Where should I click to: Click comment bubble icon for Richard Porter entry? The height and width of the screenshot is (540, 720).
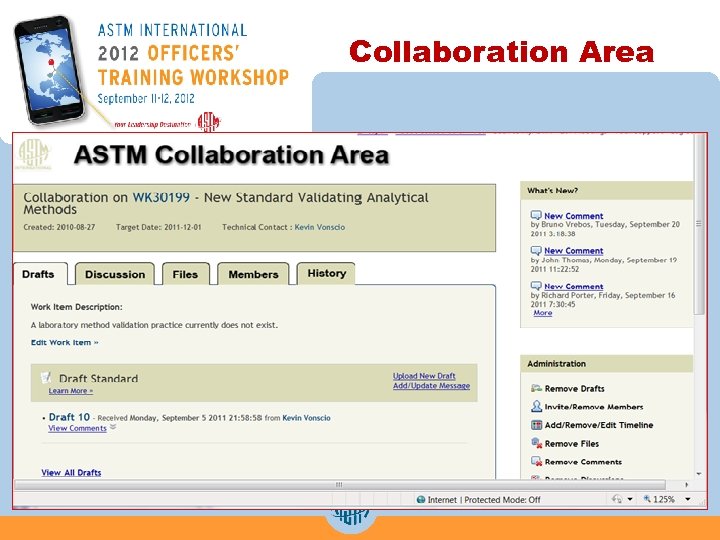(536, 286)
